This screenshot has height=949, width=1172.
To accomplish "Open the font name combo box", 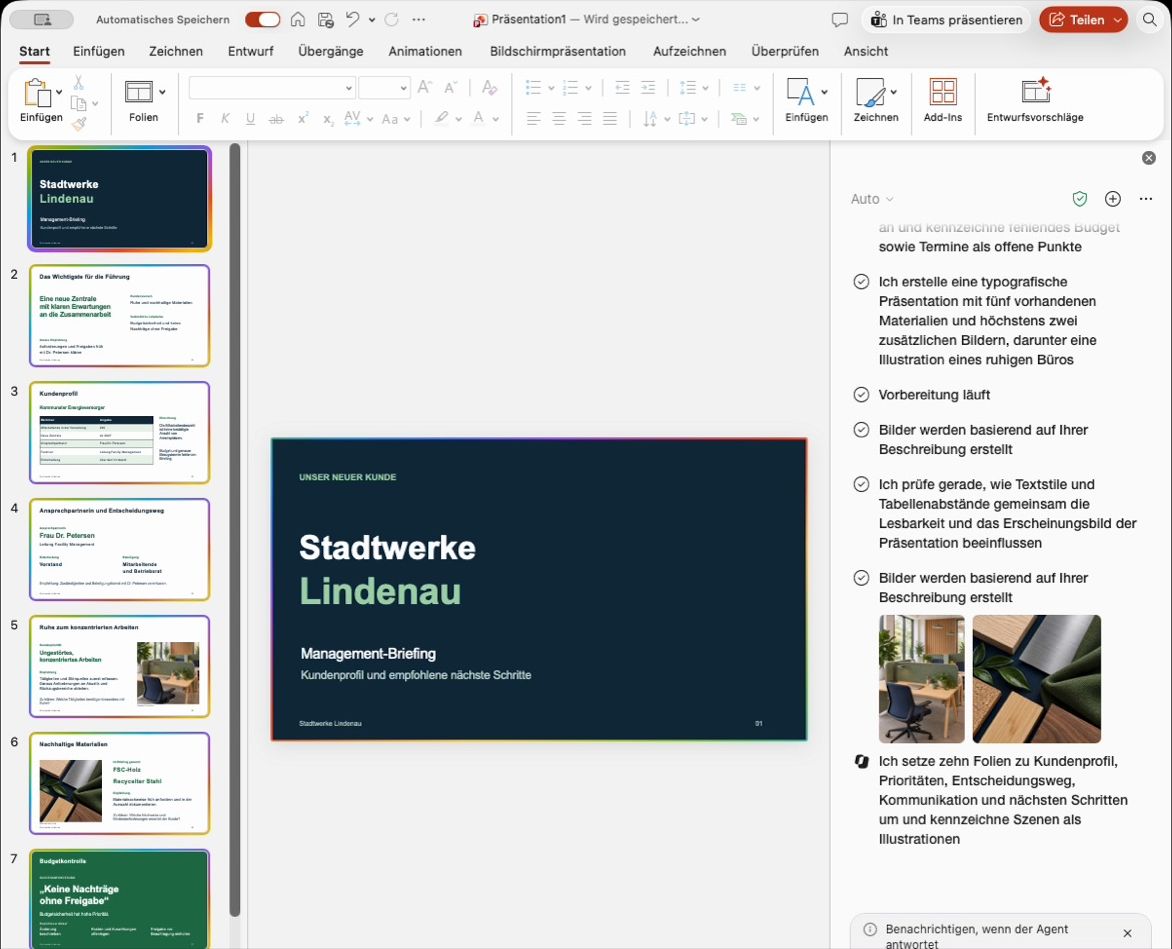I will pos(271,88).
